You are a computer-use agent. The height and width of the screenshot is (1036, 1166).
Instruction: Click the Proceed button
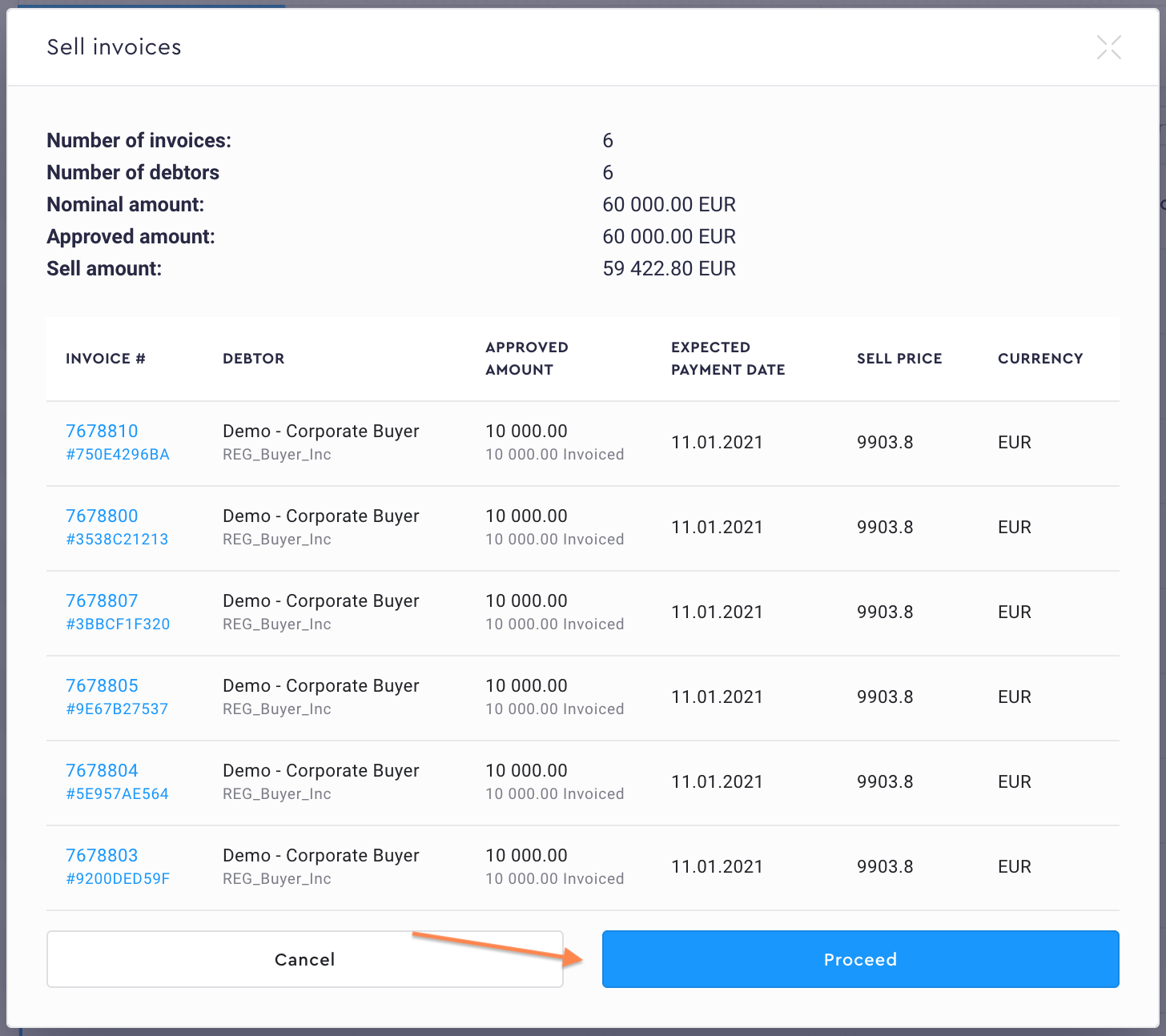click(860, 959)
